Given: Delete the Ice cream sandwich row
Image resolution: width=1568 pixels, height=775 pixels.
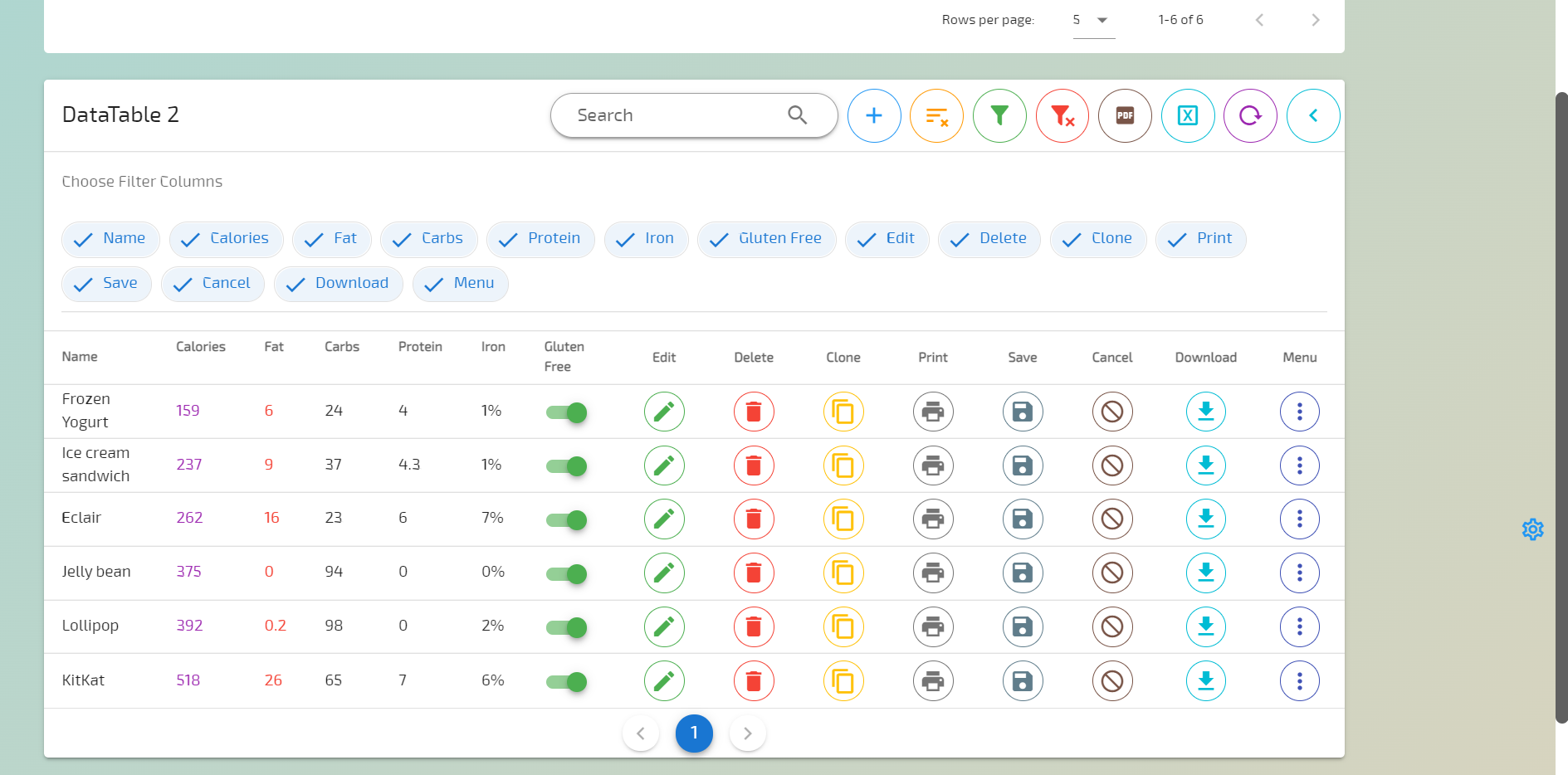Looking at the screenshot, I should pyautogui.click(x=754, y=465).
